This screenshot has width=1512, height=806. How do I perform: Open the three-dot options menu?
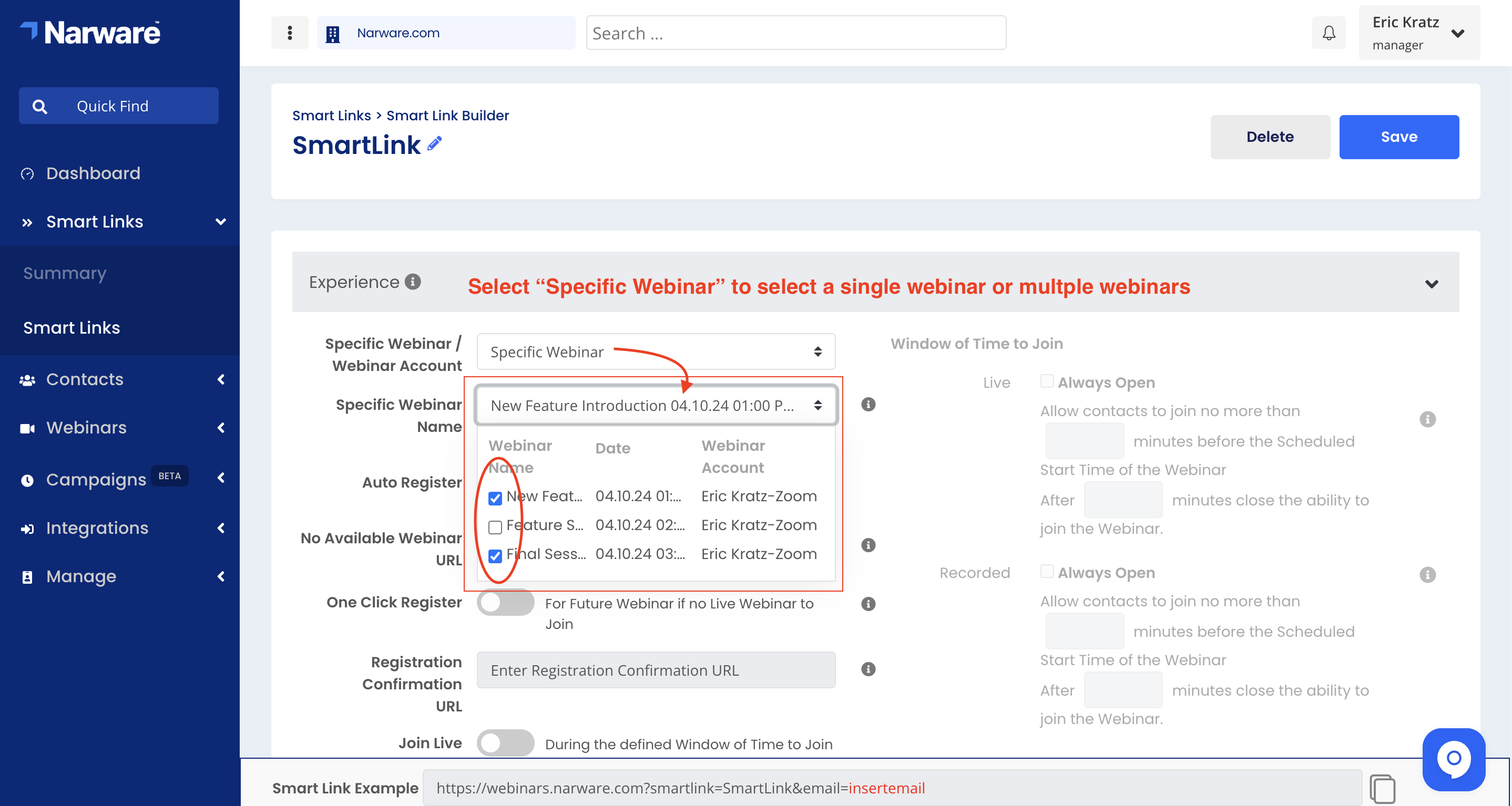289,33
